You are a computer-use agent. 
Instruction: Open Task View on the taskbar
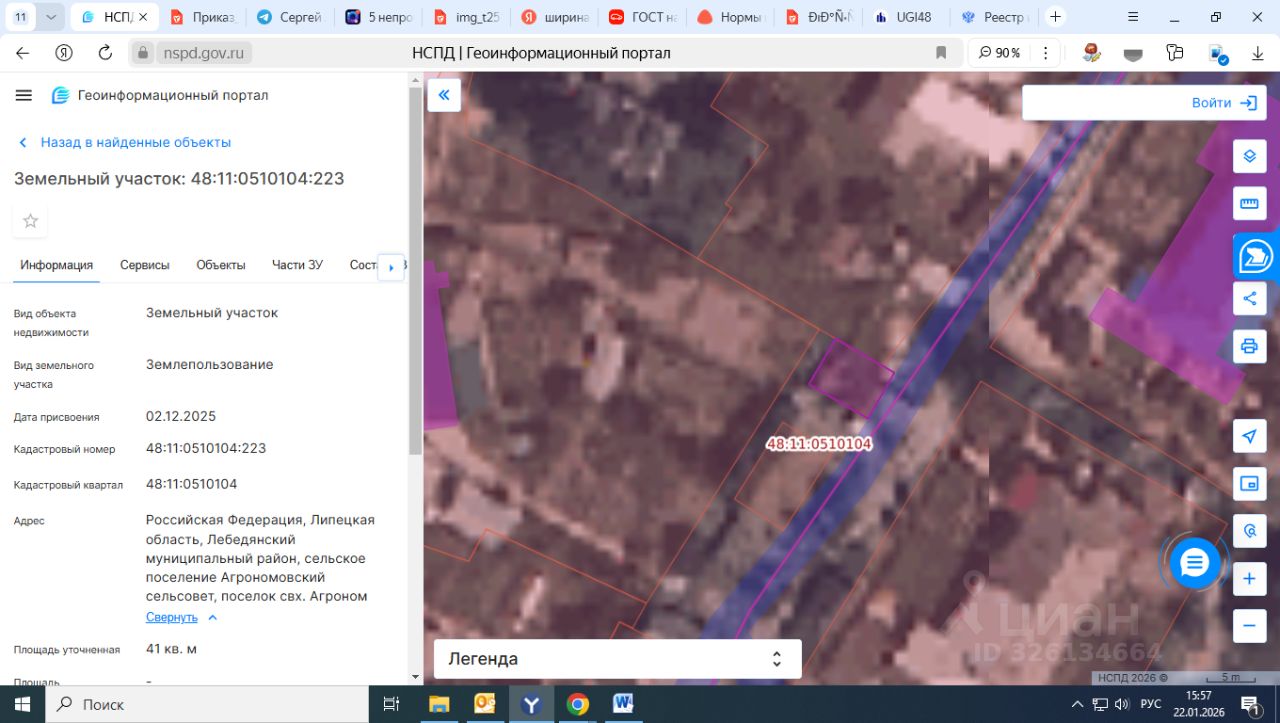coord(391,704)
